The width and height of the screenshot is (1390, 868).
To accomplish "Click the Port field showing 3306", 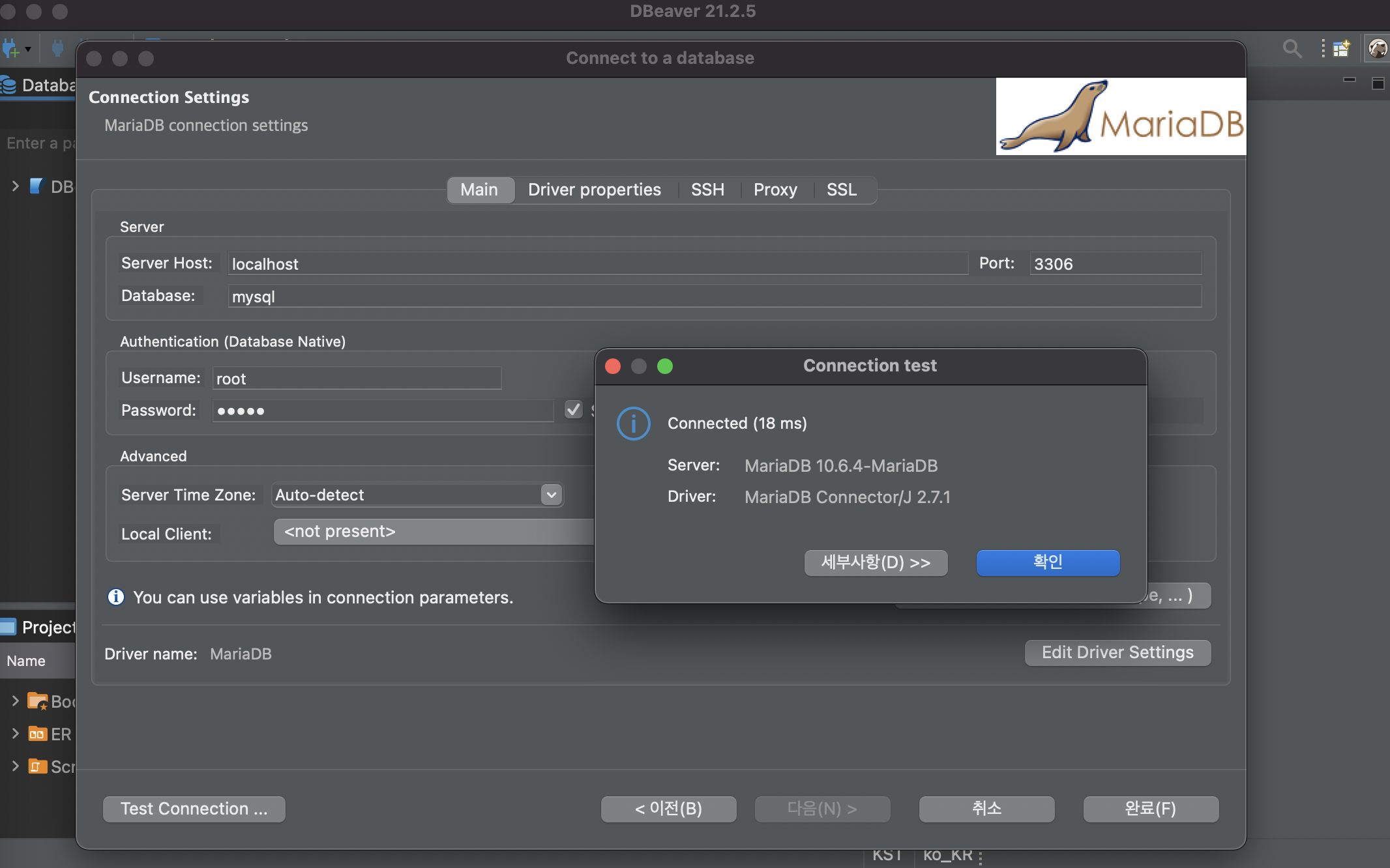I will click(x=1116, y=264).
